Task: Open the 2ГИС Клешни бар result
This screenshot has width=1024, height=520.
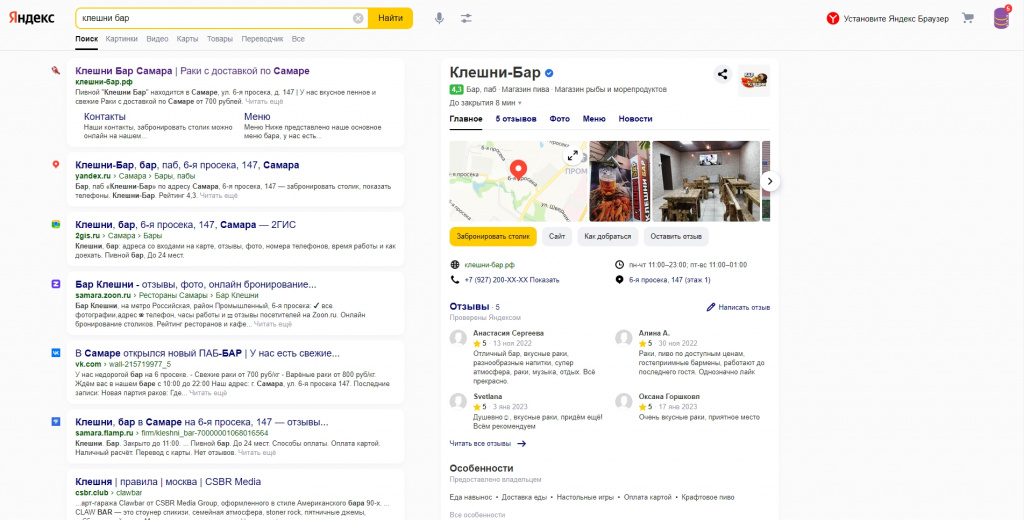Action: 185,225
